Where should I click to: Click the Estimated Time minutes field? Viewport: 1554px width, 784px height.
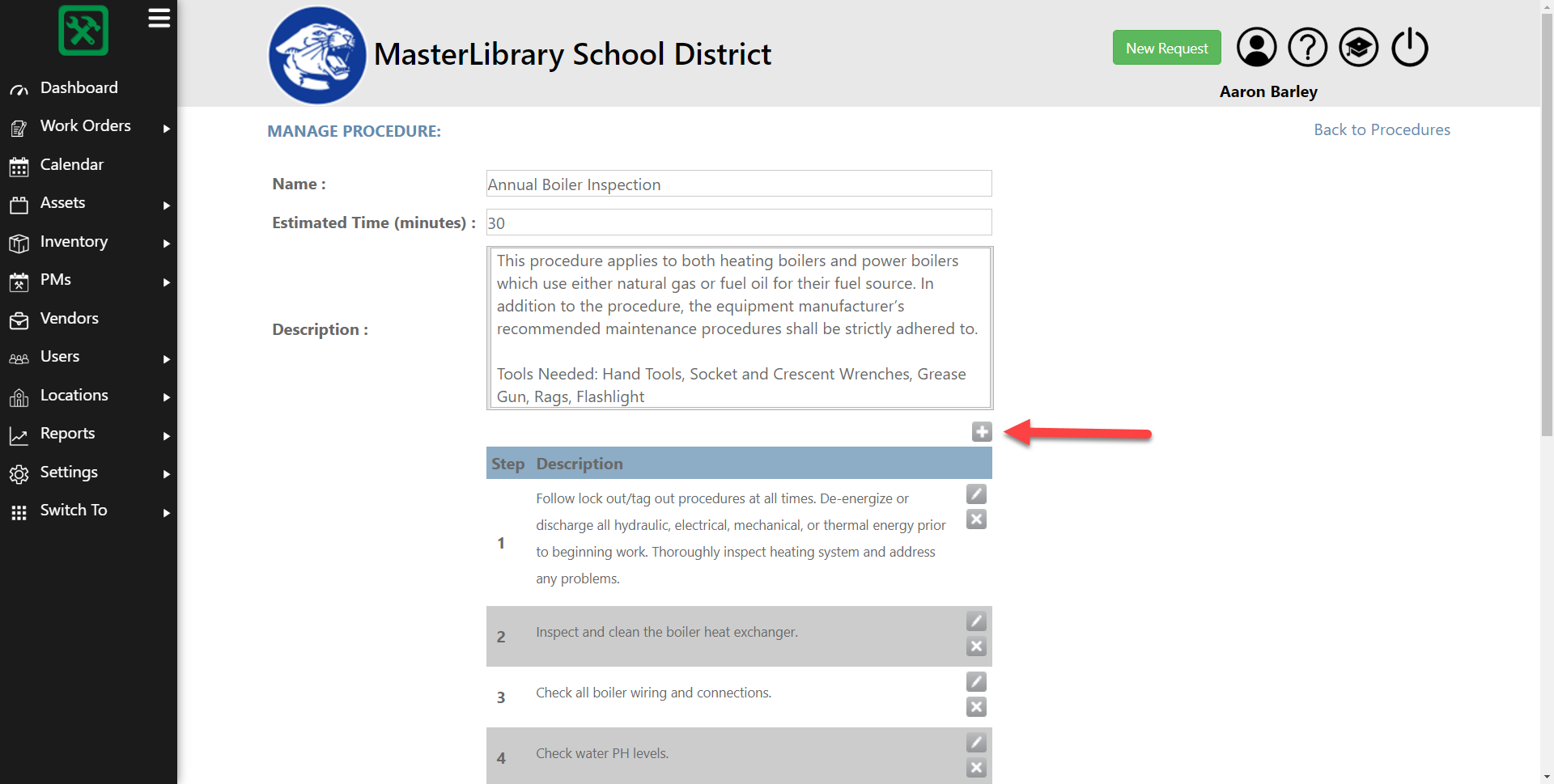click(739, 222)
